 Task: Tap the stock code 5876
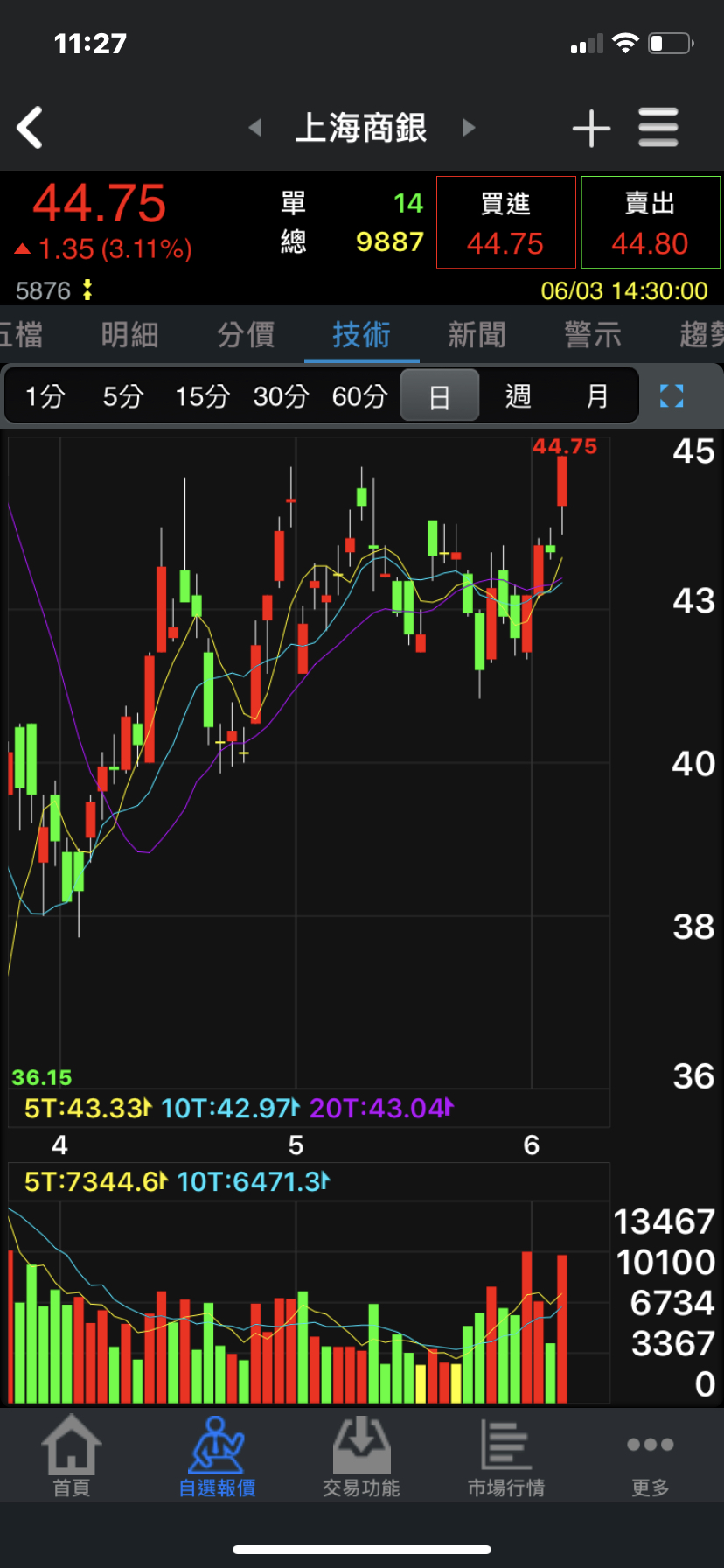(43, 290)
